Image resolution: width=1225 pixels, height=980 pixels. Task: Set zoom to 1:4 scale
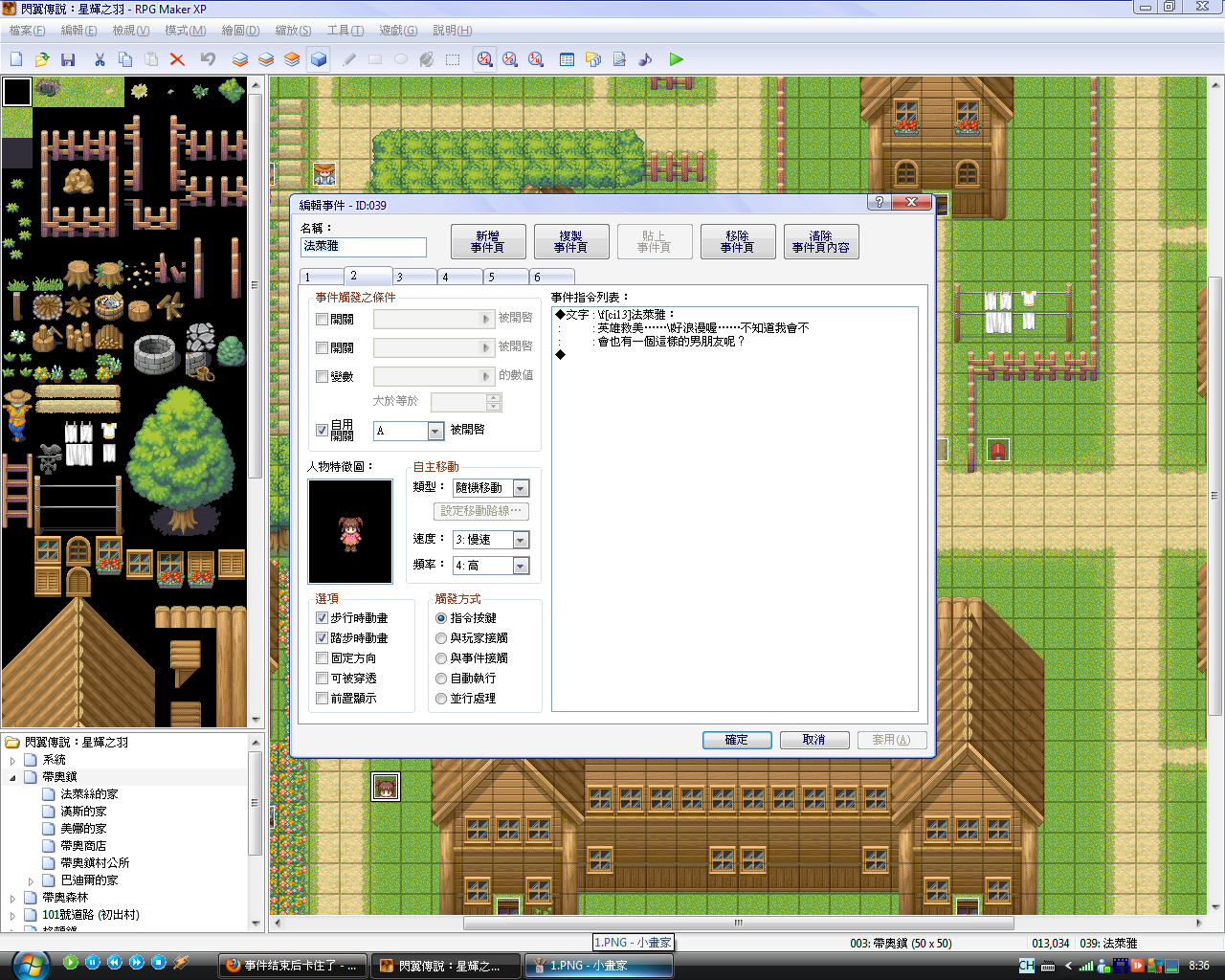click(x=536, y=59)
